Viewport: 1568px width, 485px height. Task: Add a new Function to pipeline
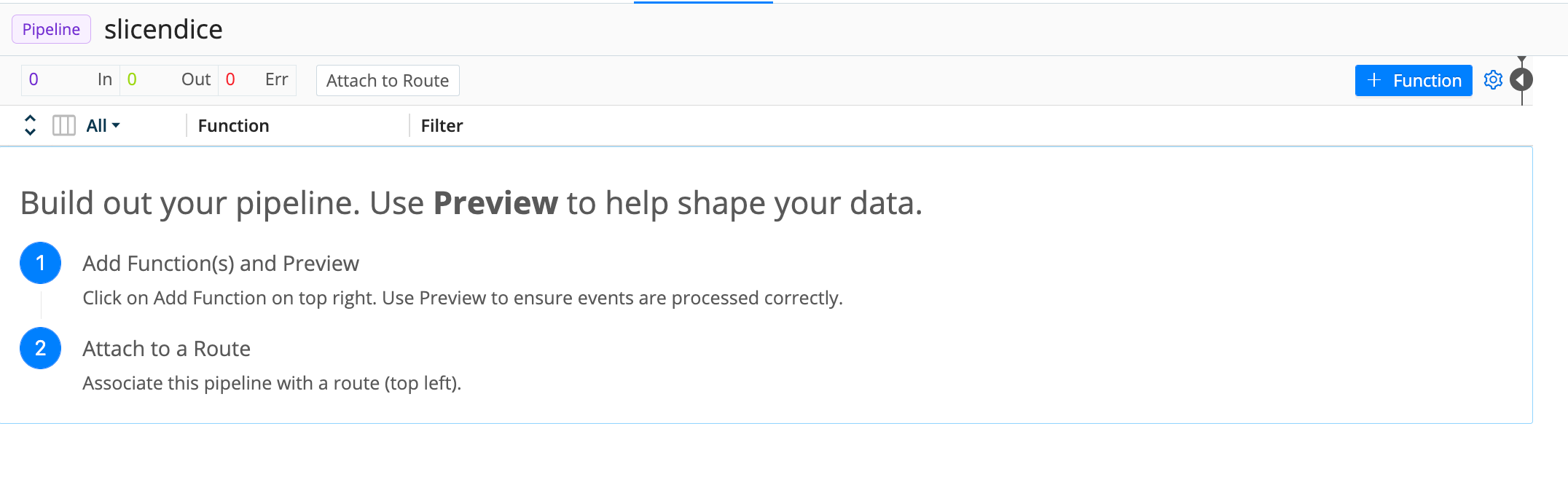[1413, 80]
